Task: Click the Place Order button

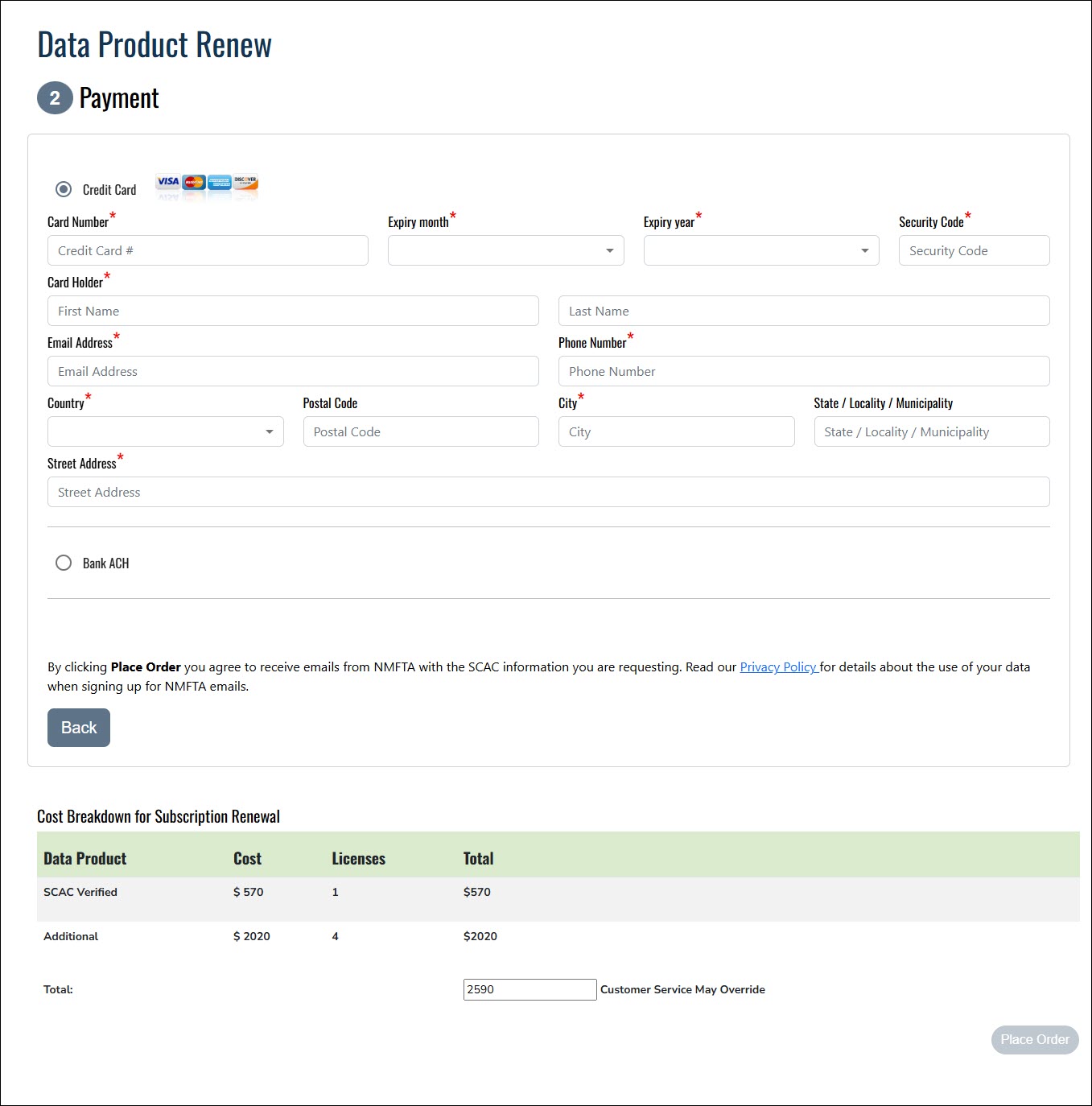Action: (x=1034, y=1039)
